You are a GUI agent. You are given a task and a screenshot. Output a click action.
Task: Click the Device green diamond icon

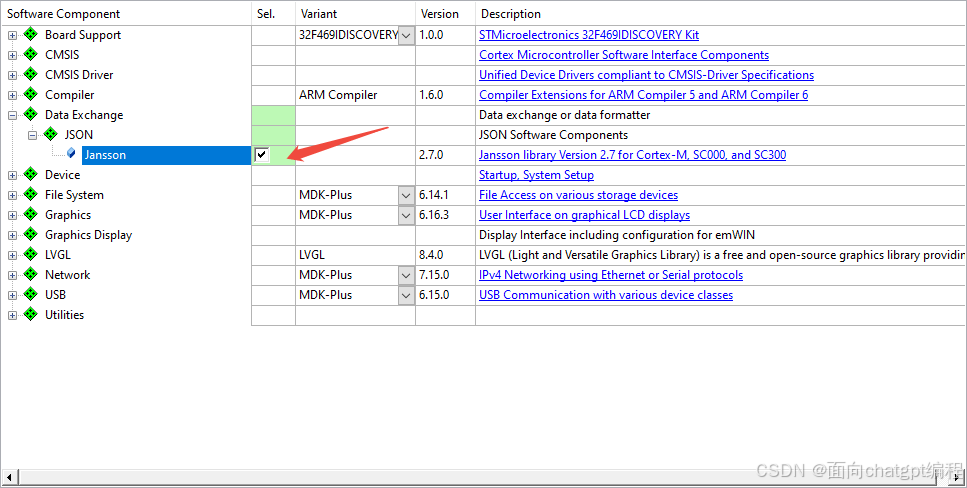click(x=30, y=174)
